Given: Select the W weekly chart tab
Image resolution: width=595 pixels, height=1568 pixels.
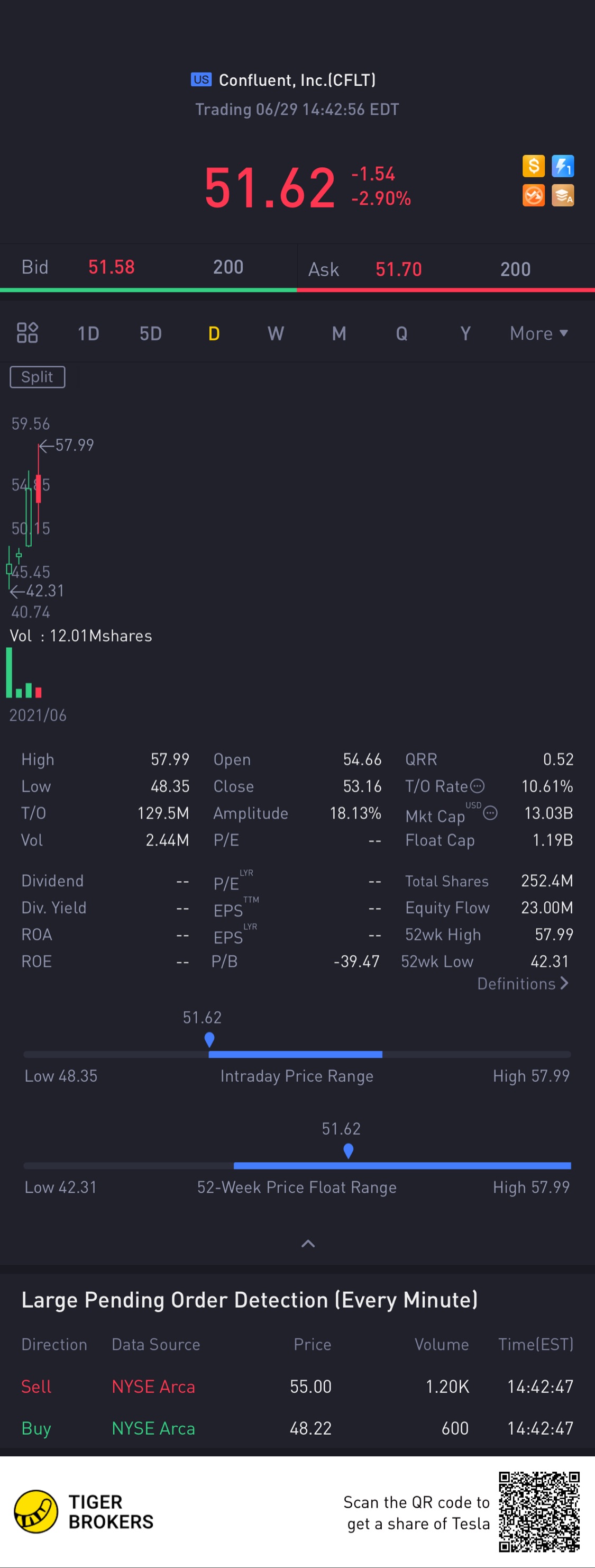Looking at the screenshot, I should pyautogui.click(x=276, y=333).
